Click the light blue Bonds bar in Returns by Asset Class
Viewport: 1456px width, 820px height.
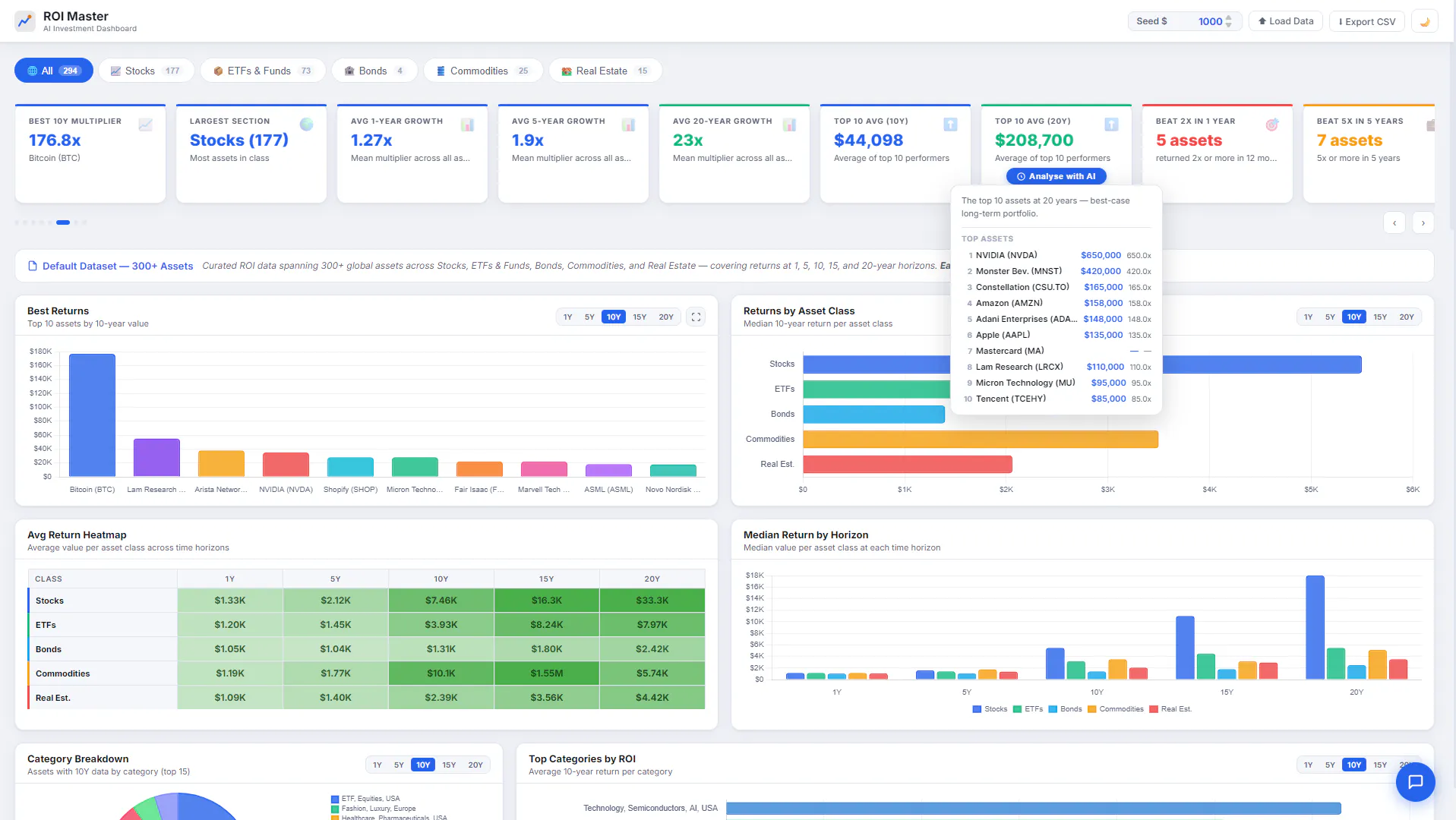pyautogui.click(x=874, y=415)
